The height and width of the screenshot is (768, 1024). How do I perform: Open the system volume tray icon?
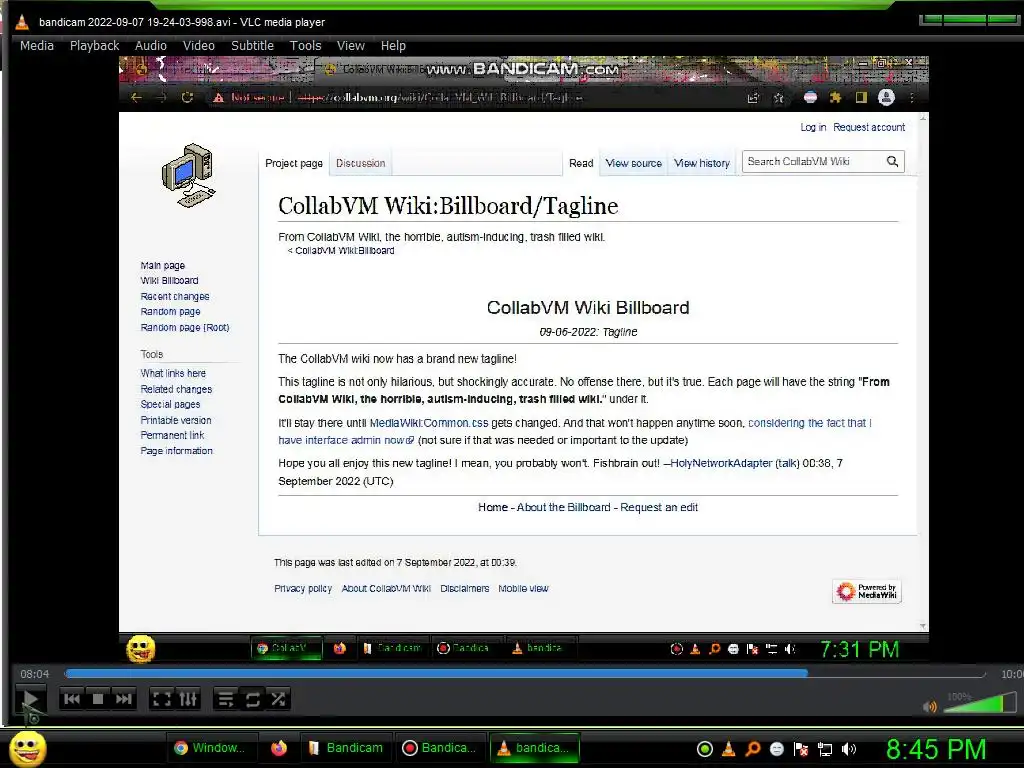pyautogui.click(x=849, y=749)
